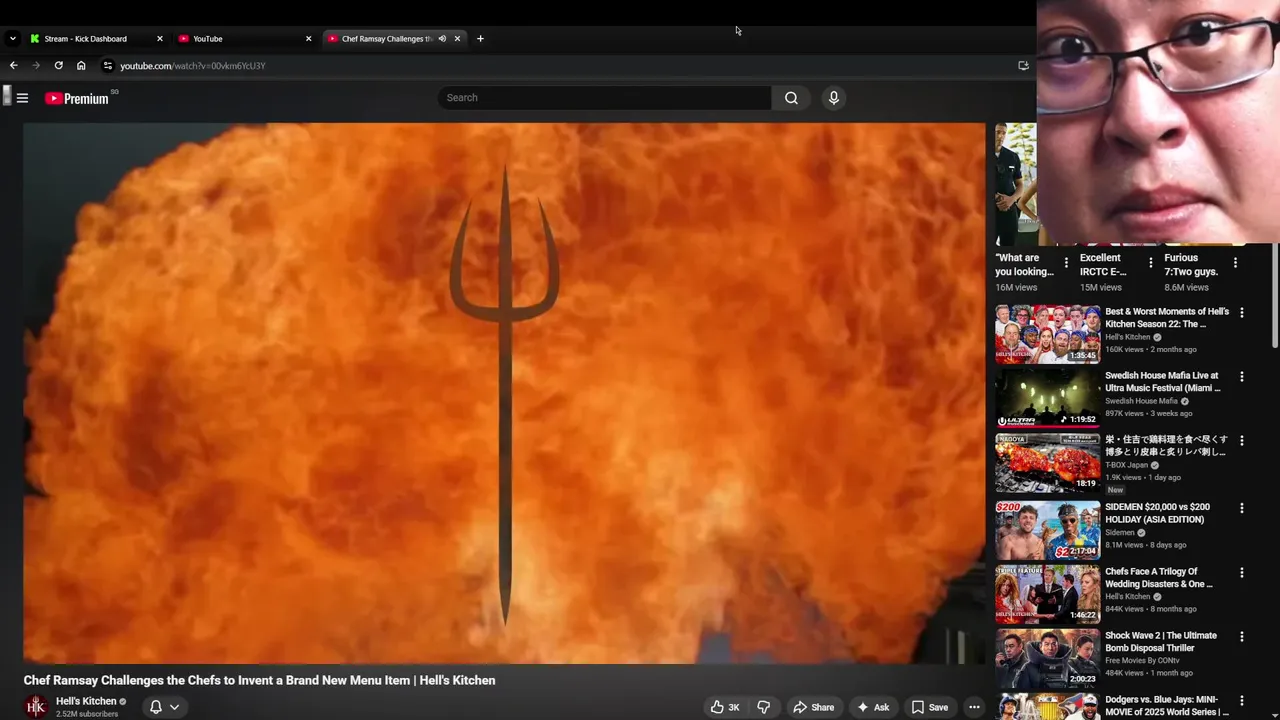
Task: Reload the page with refresh icon
Action: 58,65
